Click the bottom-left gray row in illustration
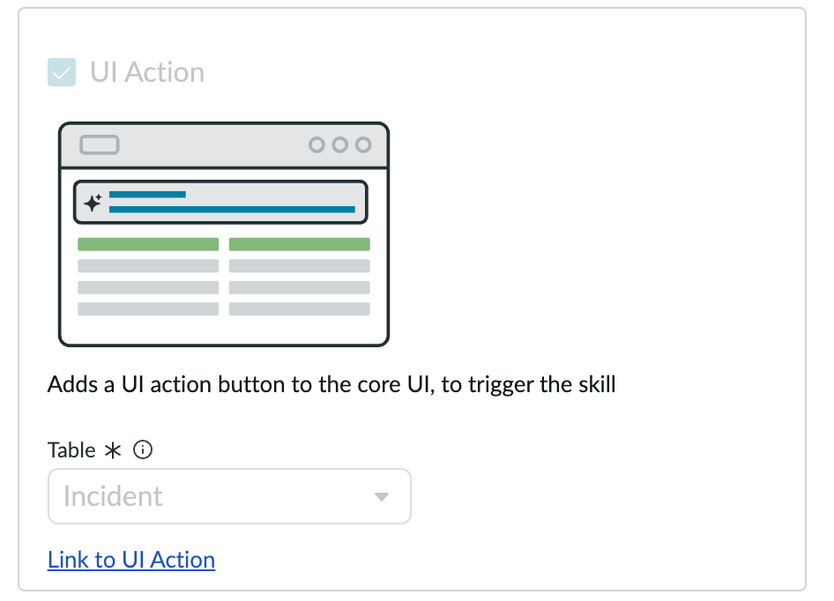 point(148,309)
